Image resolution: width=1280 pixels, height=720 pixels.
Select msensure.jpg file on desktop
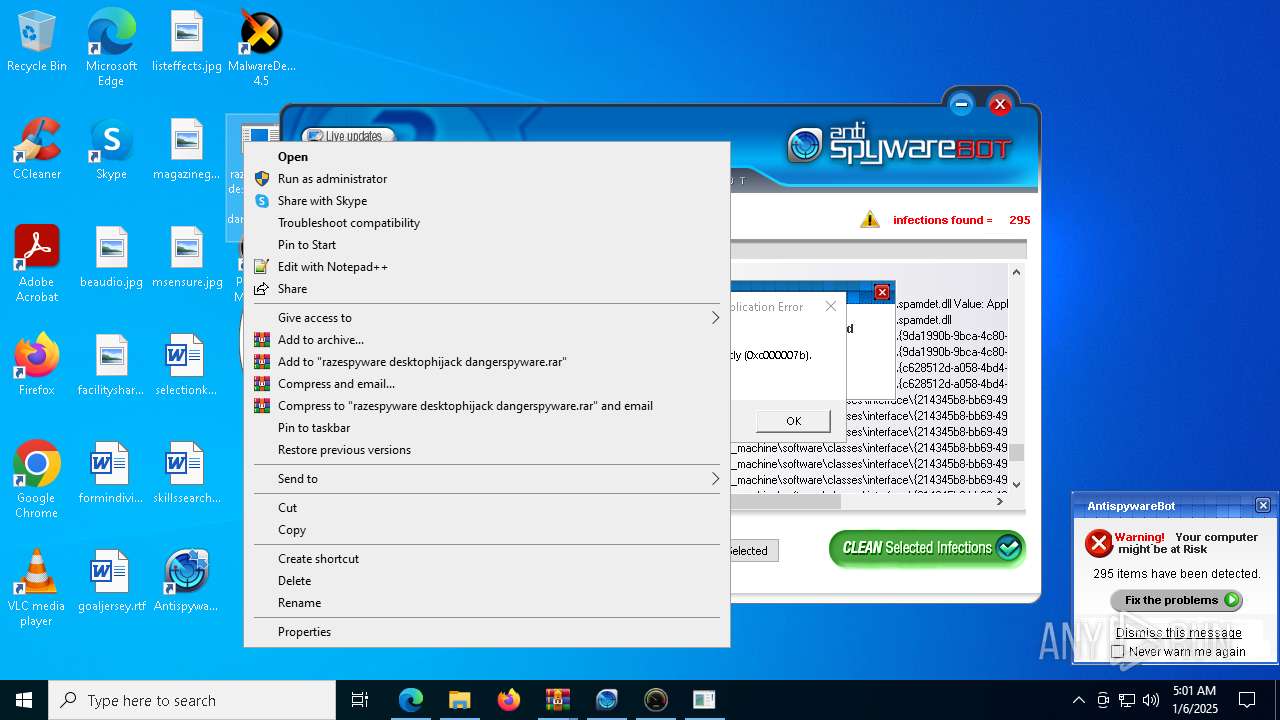[187, 258]
